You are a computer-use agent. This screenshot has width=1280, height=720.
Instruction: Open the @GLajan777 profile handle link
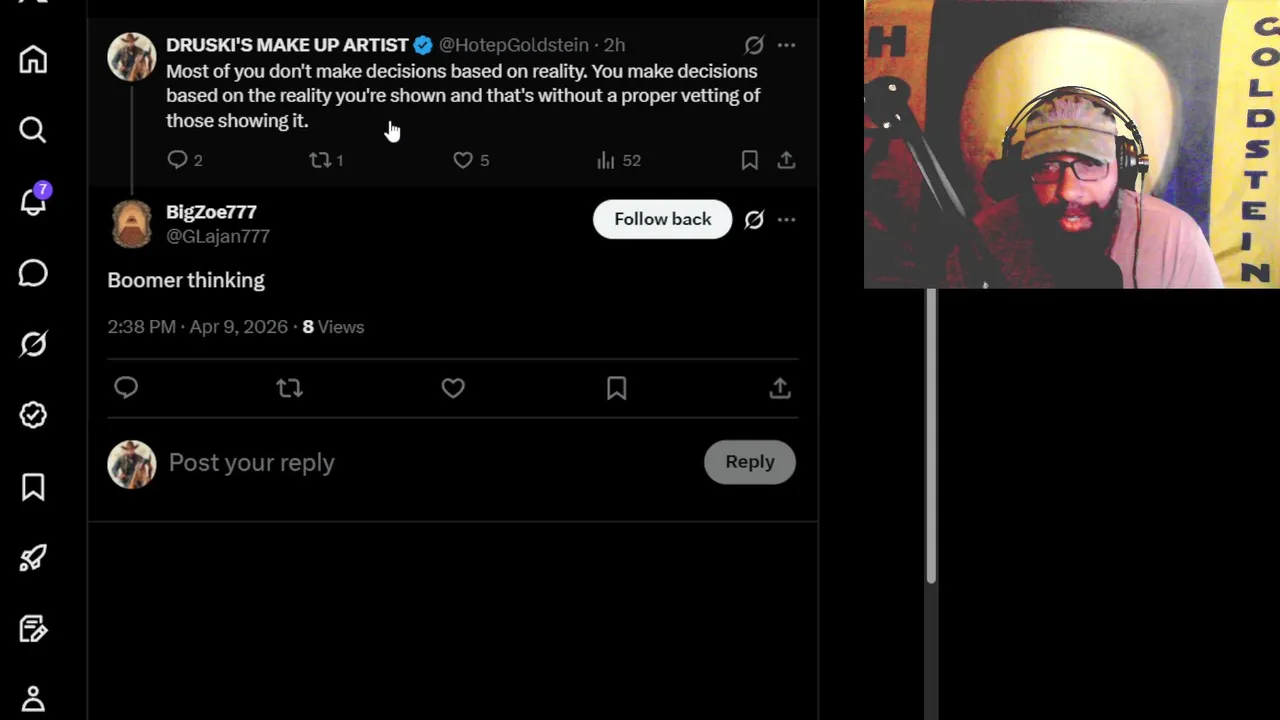tap(217, 237)
